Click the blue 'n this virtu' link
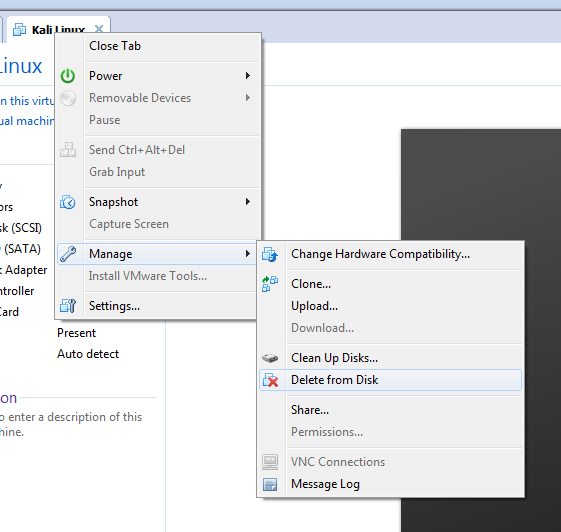The image size is (561, 532). [x=27, y=101]
